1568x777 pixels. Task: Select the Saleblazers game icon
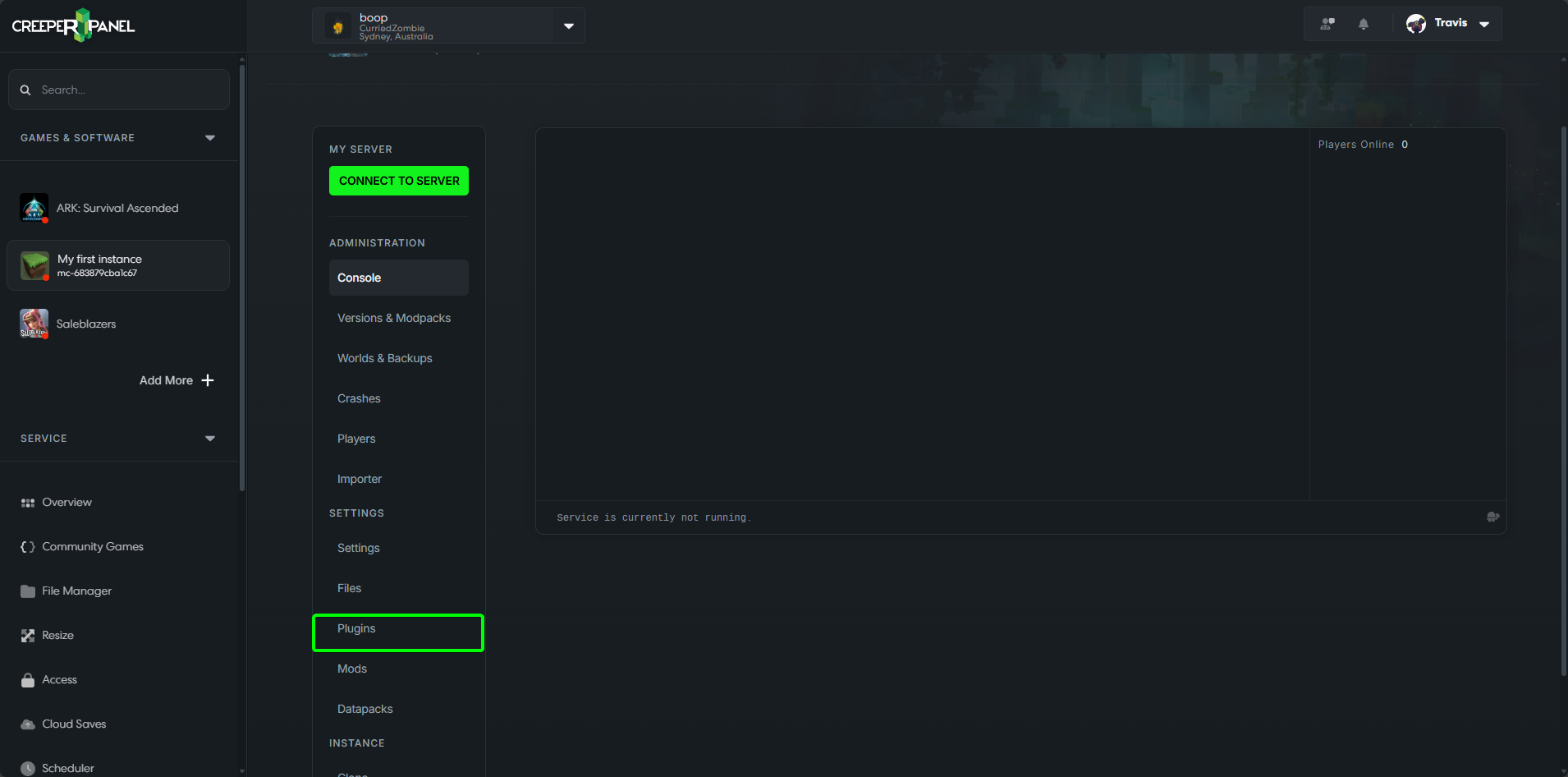34,324
